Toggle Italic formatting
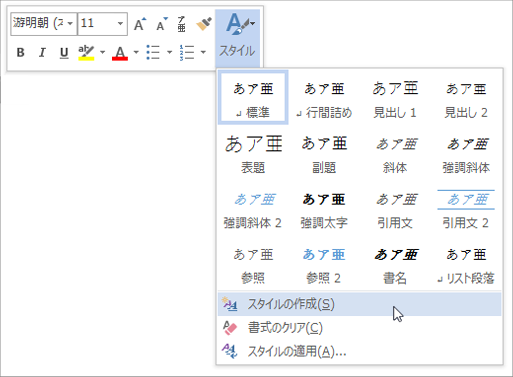Image resolution: width=513 pixels, height=377 pixels. pyautogui.click(x=42, y=52)
